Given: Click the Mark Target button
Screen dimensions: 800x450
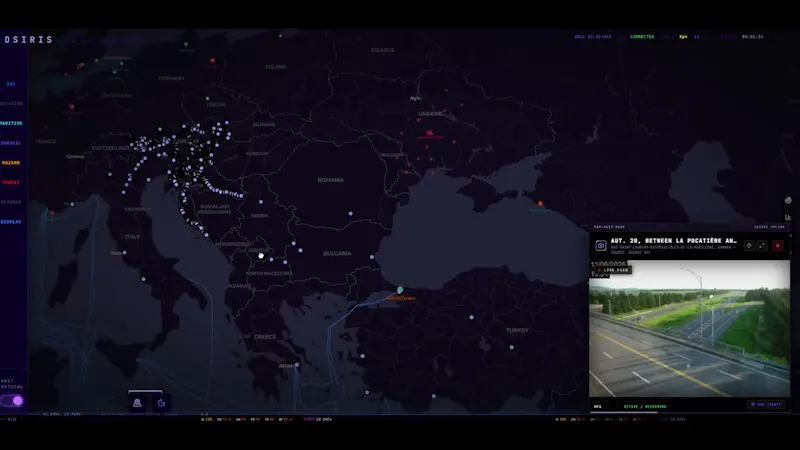Looking at the screenshot, I should coord(766,405).
